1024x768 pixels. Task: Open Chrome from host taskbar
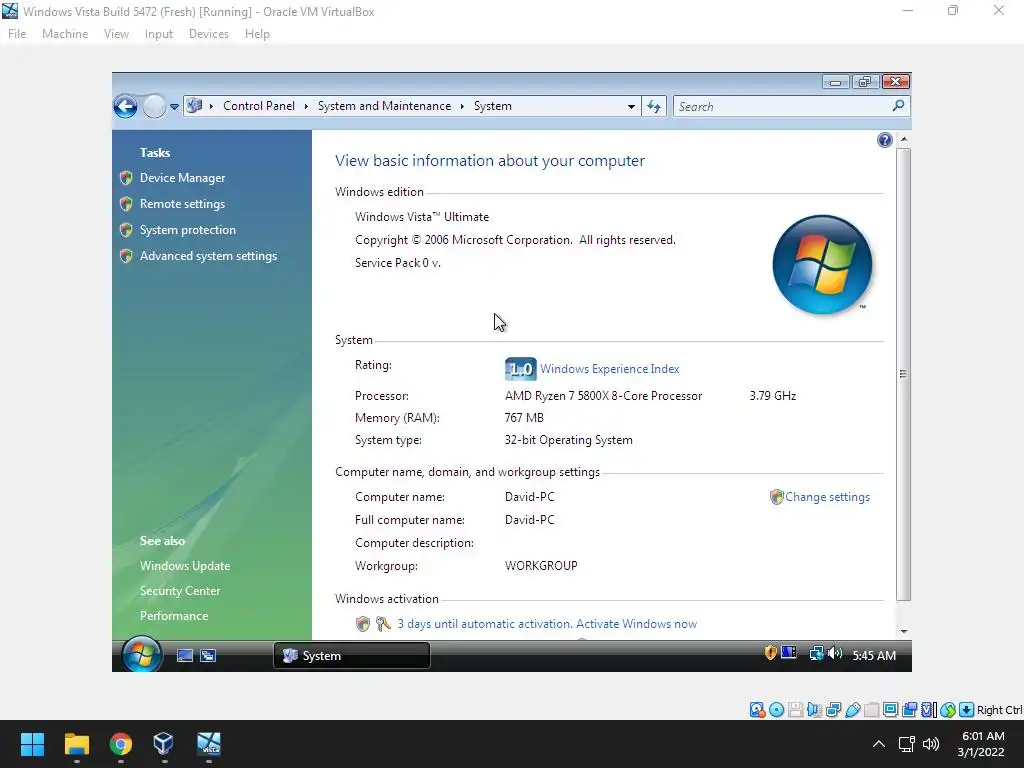(x=120, y=744)
